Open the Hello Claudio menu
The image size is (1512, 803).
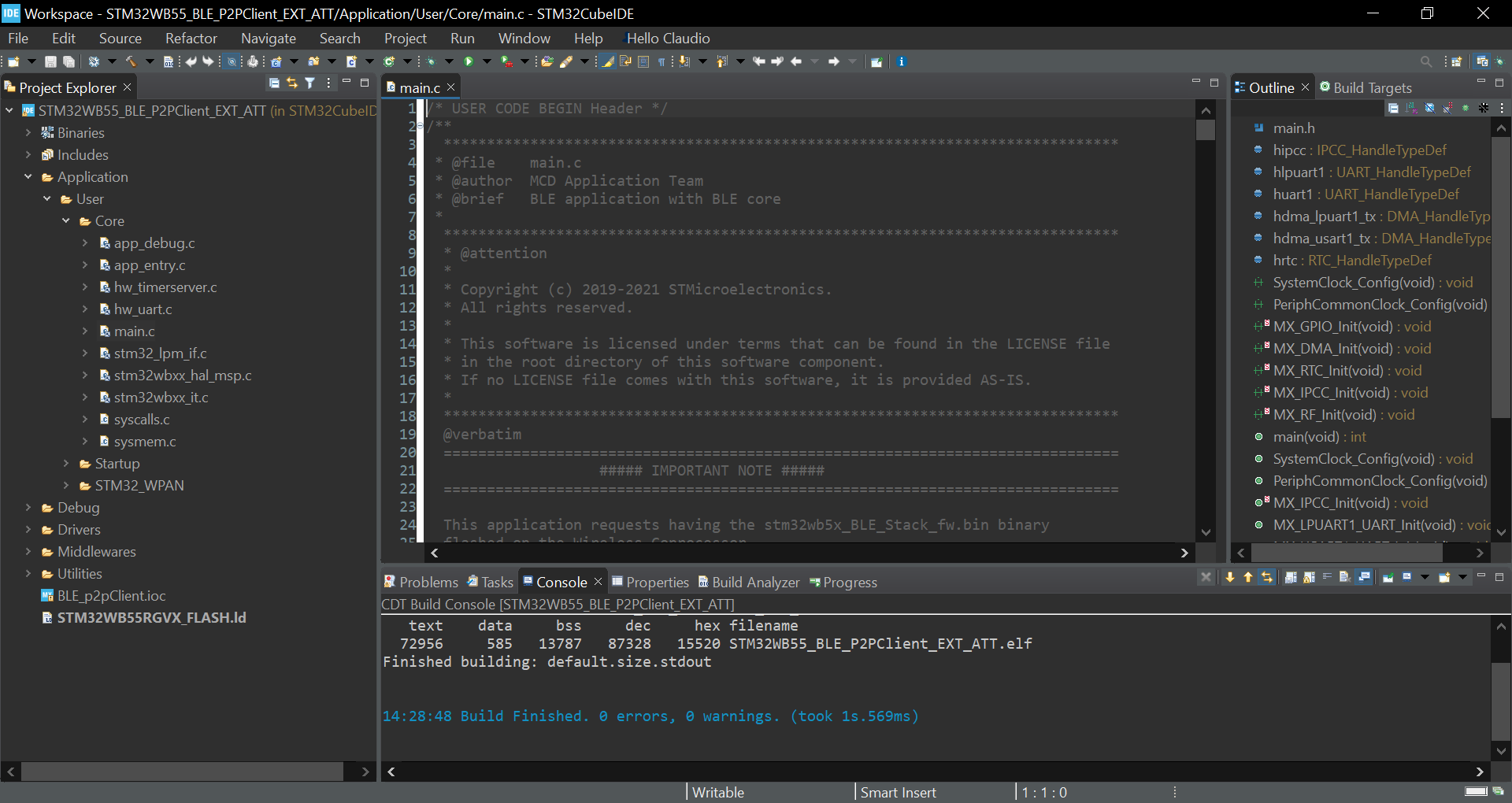click(x=668, y=38)
